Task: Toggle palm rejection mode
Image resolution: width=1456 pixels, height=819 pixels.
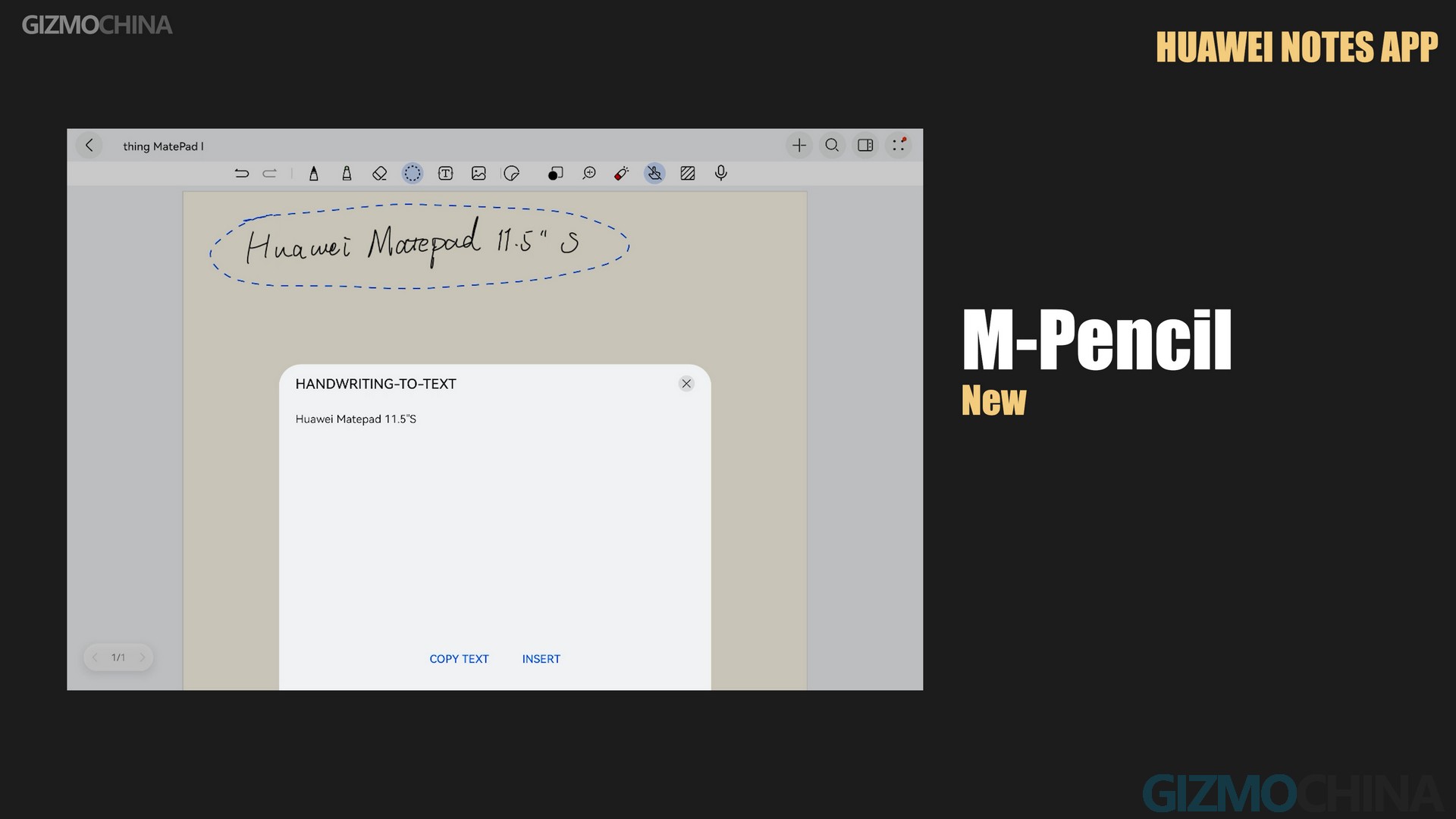Action: [654, 173]
